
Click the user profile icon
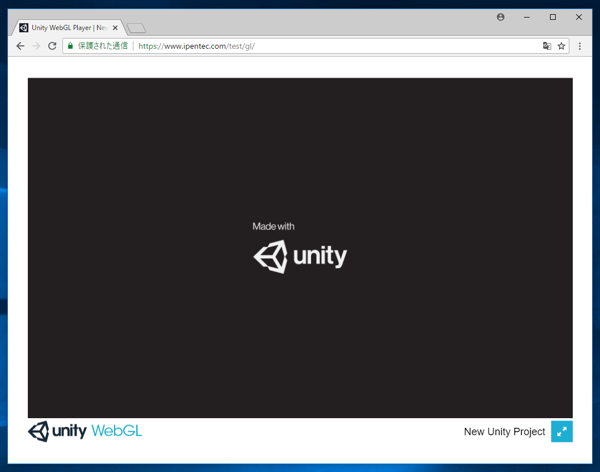pos(501,17)
